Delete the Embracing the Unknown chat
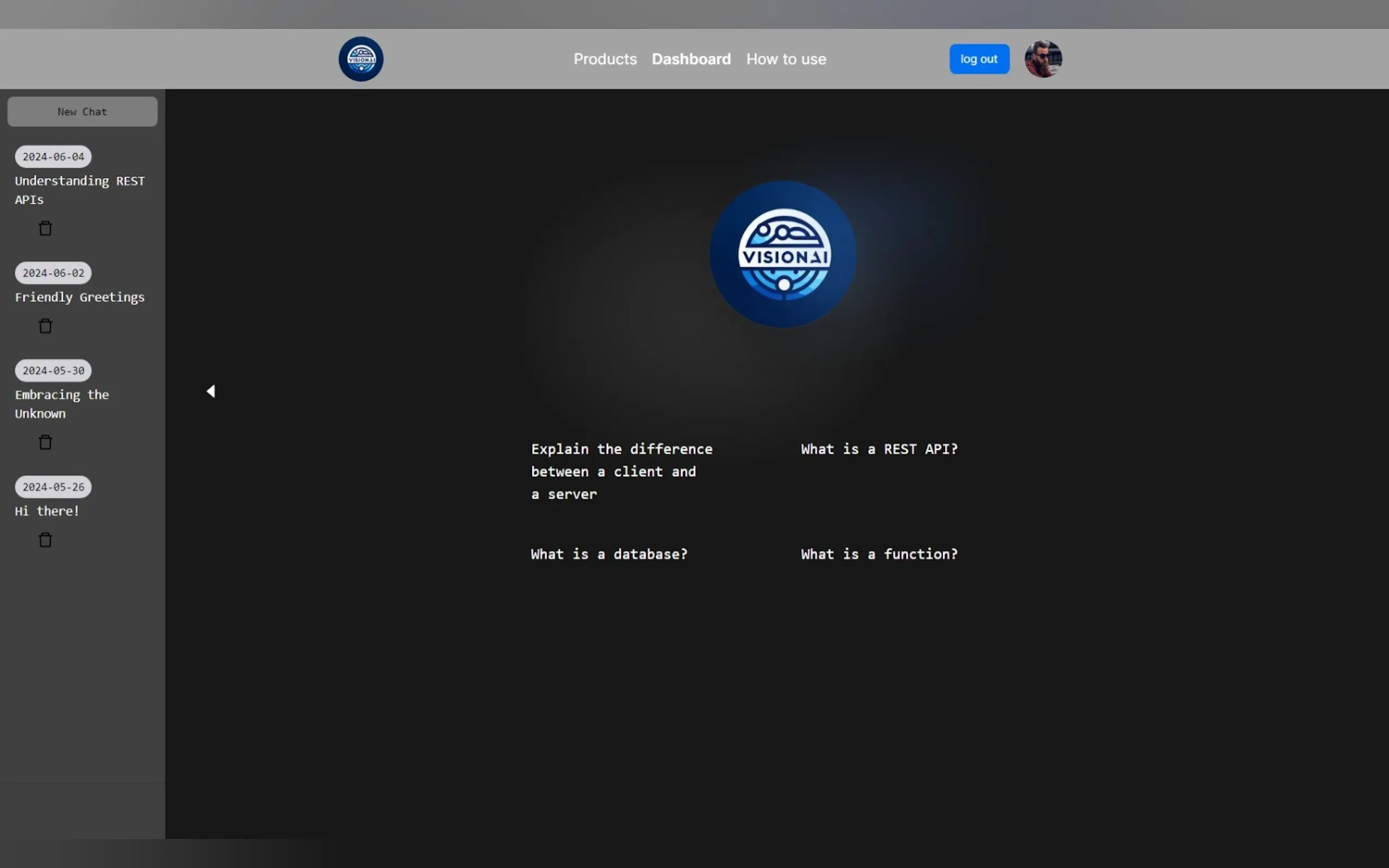1389x868 pixels. coord(45,442)
